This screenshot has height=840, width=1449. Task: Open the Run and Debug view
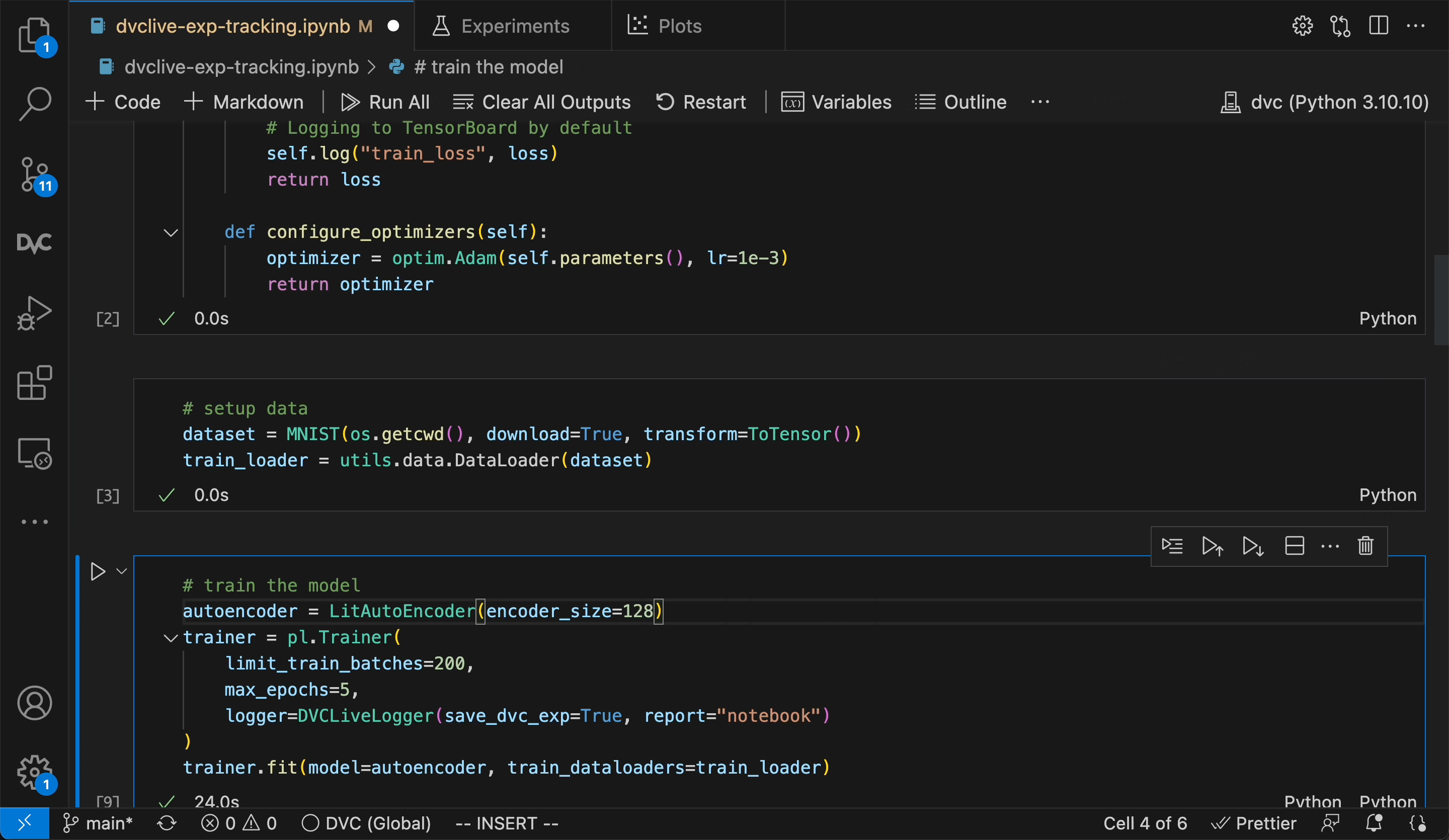tap(35, 313)
